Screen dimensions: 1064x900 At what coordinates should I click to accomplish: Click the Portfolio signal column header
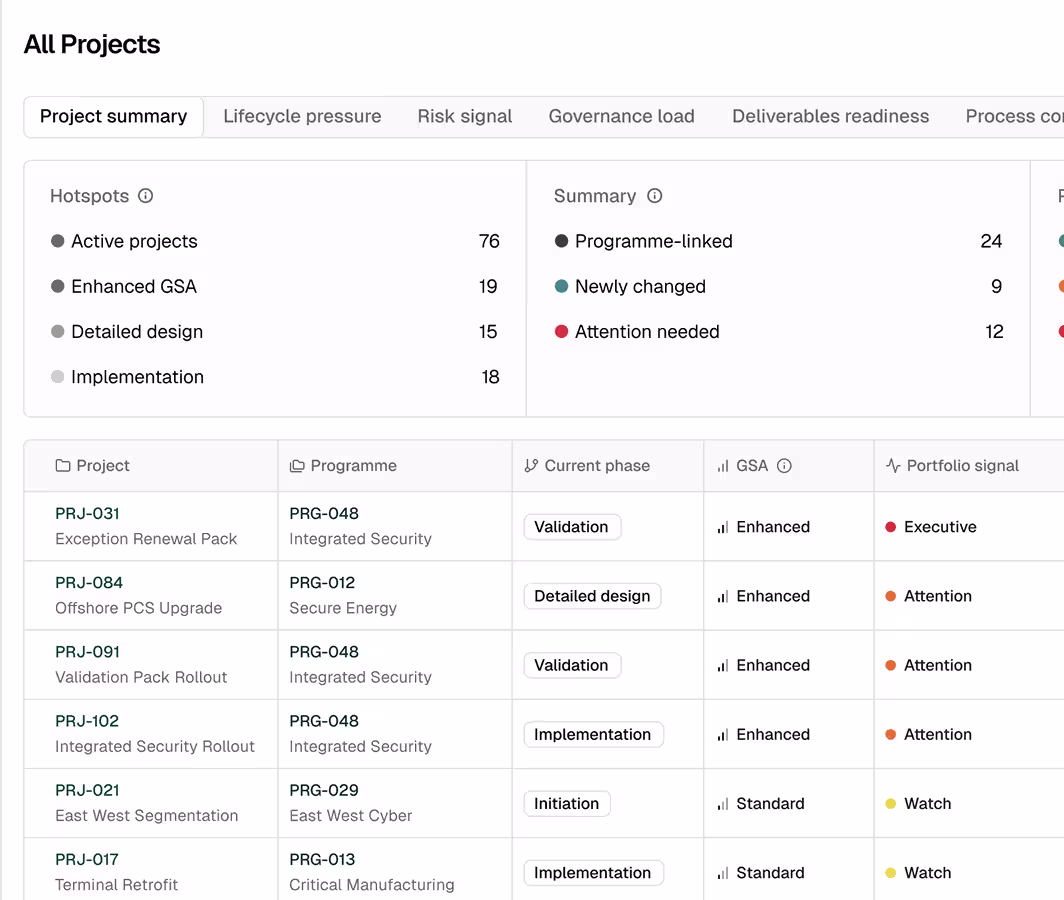[x=969, y=466]
